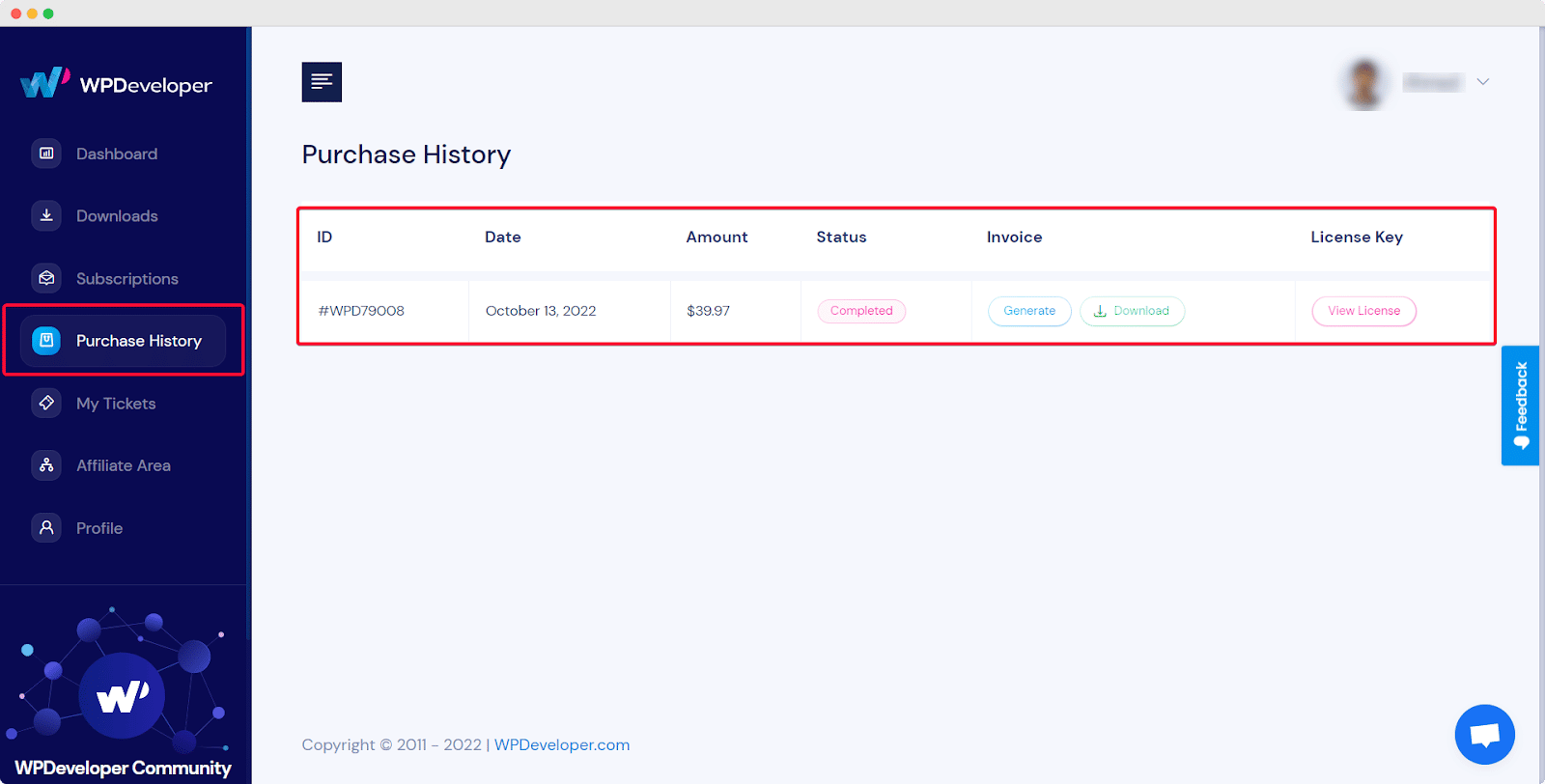Click the License Key column header
Viewport: 1545px width, 784px height.
coord(1357,238)
